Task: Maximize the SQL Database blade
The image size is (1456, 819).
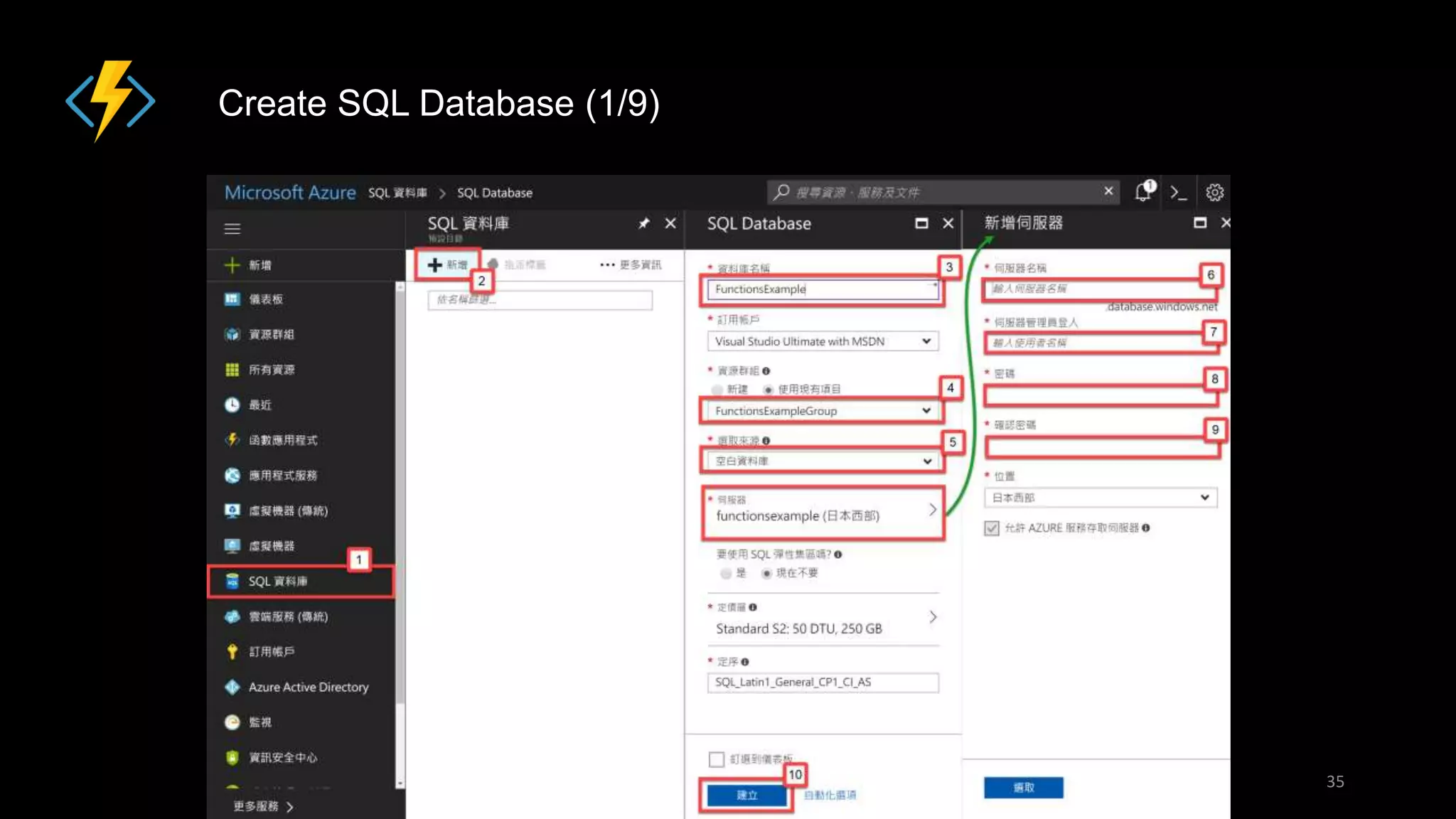Action: 921,223
